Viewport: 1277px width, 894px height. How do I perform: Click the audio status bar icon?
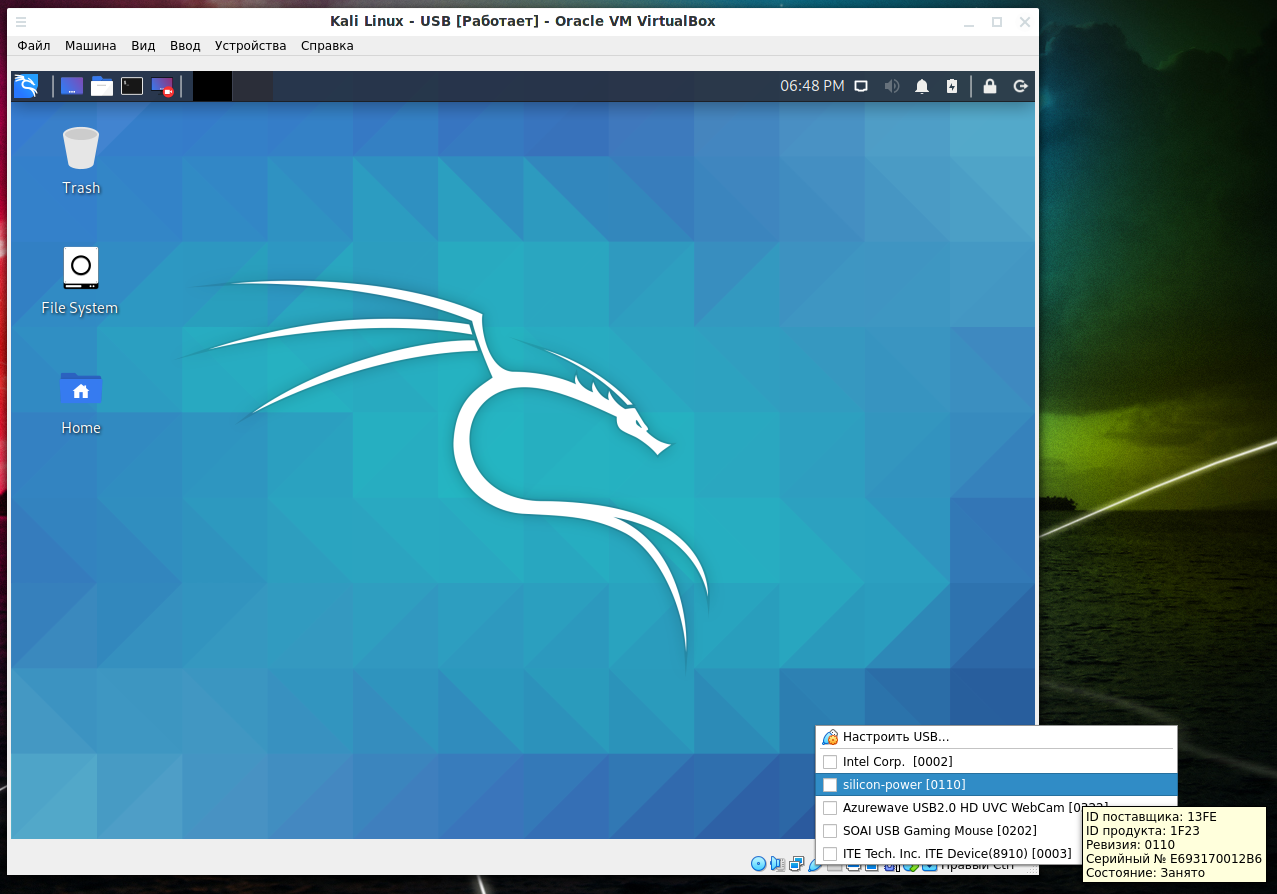pyautogui.click(x=777, y=864)
